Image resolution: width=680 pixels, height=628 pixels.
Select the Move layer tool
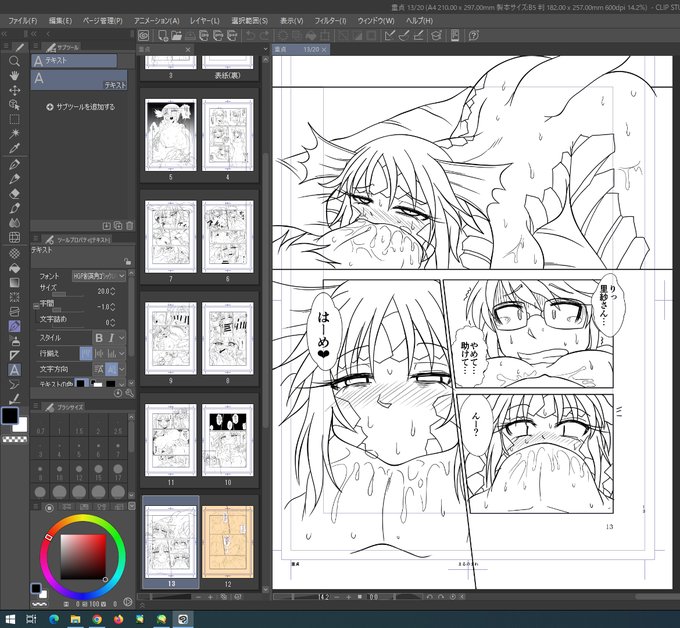pyautogui.click(x=14, y=90)
